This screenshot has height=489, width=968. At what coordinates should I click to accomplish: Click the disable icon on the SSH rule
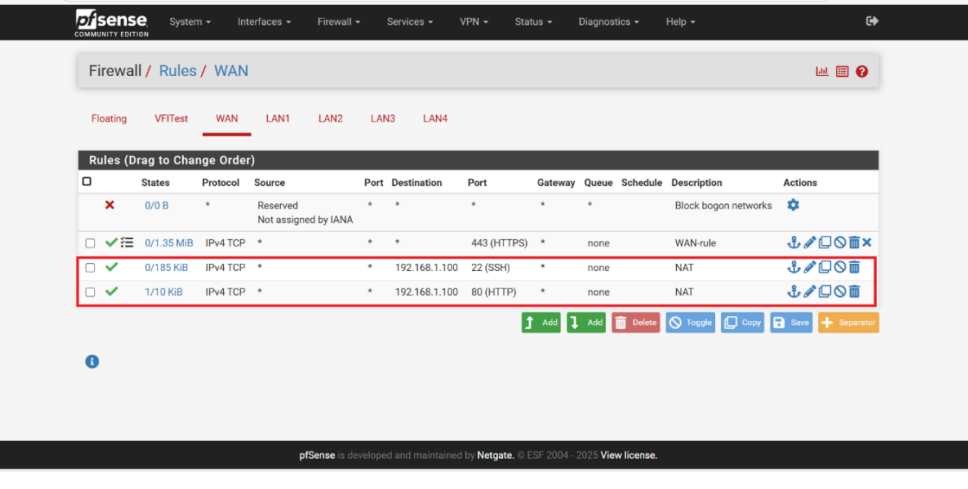click(x=840, y=267)
